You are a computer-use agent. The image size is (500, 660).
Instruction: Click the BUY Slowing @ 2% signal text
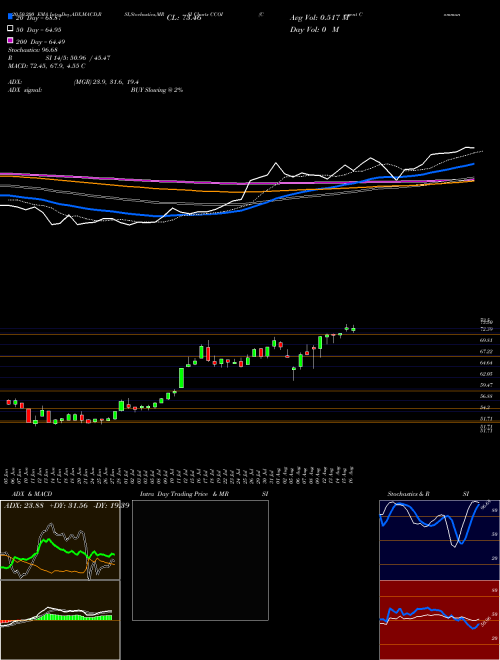(x=157, y=90)
